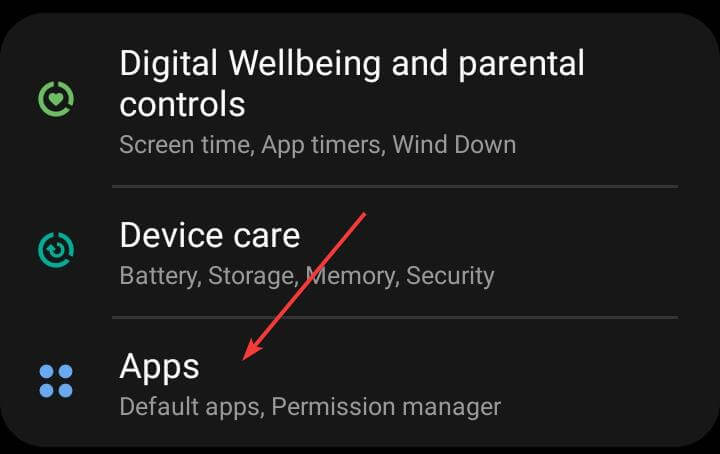Tap the teal Device care refresh icon

[56, 250]
